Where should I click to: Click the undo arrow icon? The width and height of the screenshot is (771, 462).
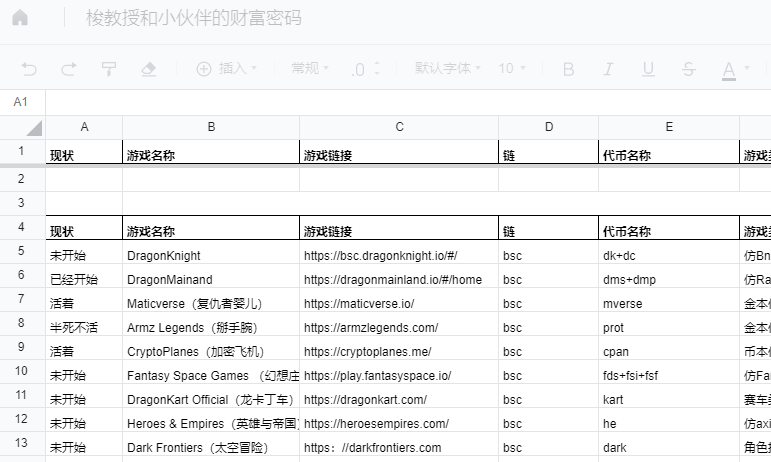(29, 69)
